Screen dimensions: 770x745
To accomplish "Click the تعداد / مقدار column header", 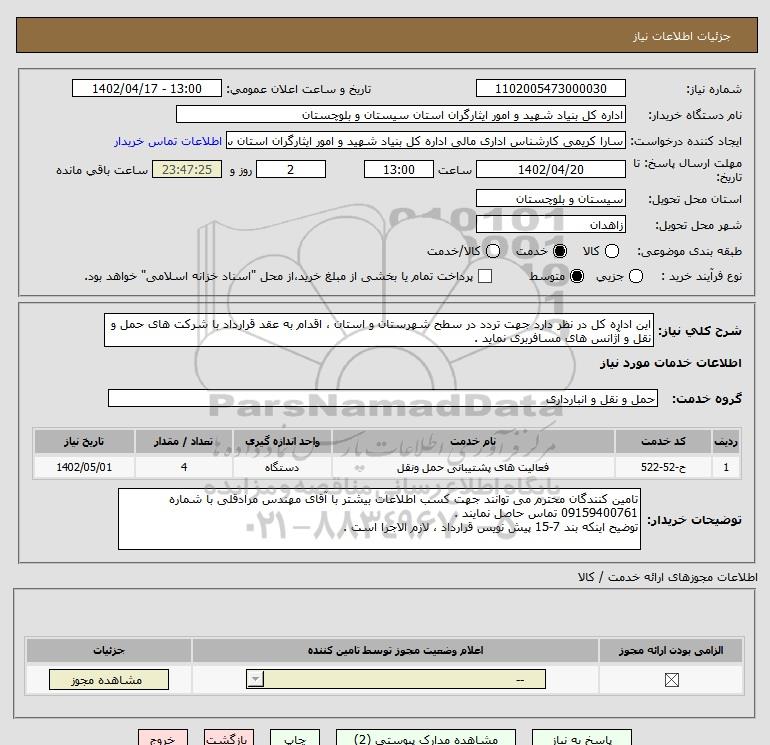I will pos(184,441).
